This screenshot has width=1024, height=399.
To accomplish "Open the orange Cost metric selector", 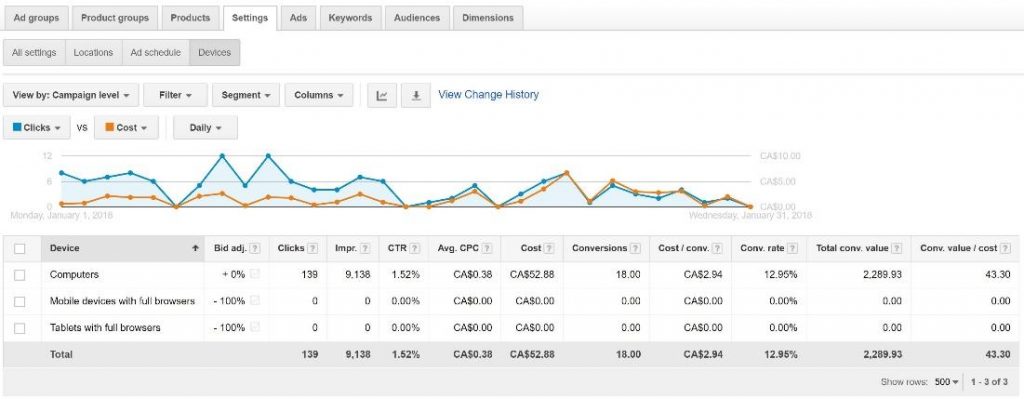I will click(x=126, y=128).
